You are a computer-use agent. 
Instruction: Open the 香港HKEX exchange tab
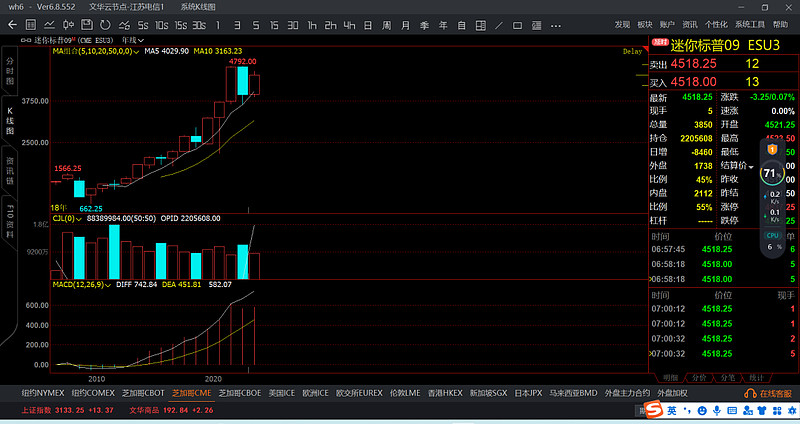click(445, 393)
